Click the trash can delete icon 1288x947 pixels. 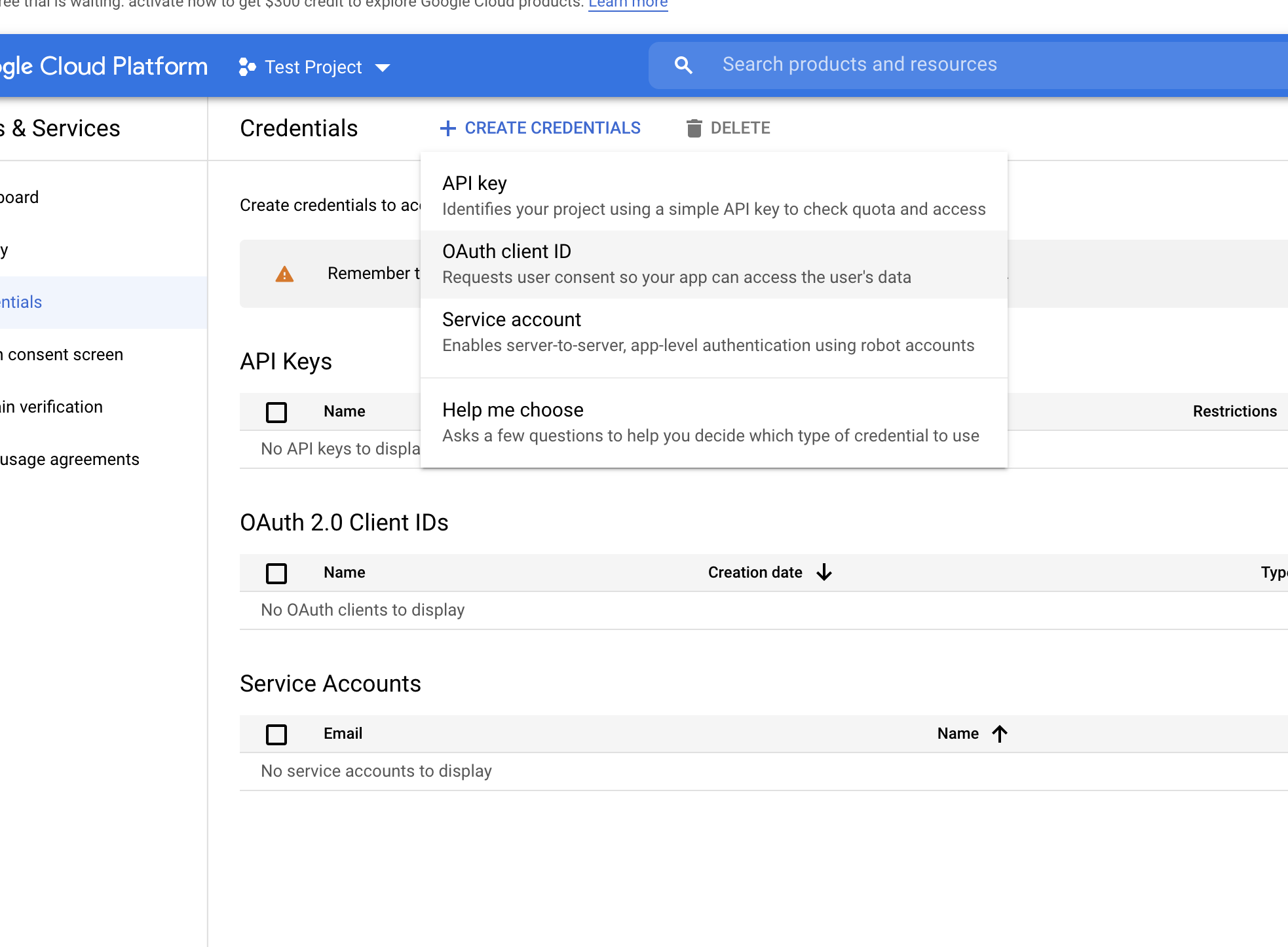point(694,128)
